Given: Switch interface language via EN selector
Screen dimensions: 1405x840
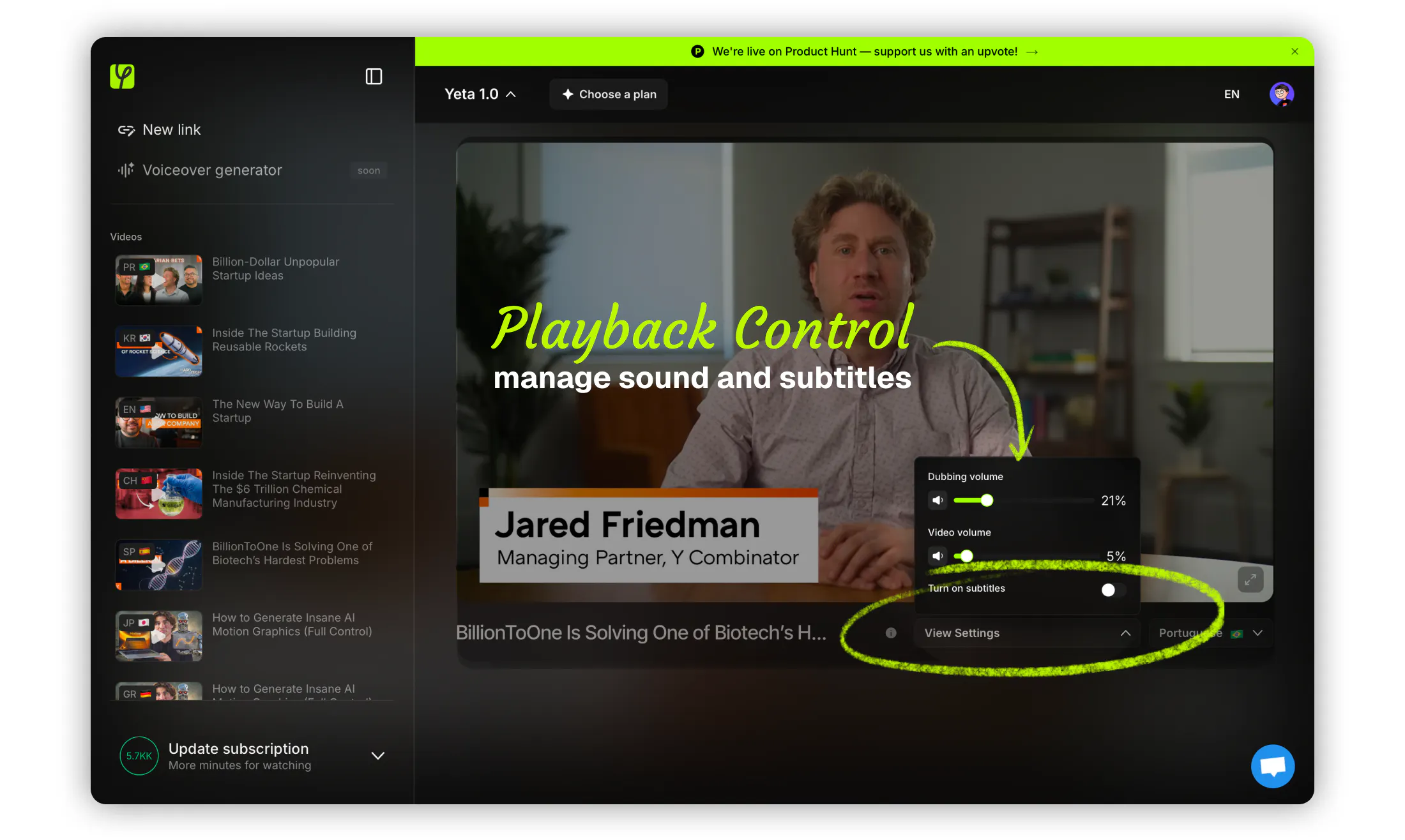Looking at the screenshot, I should coord(1231,94).
